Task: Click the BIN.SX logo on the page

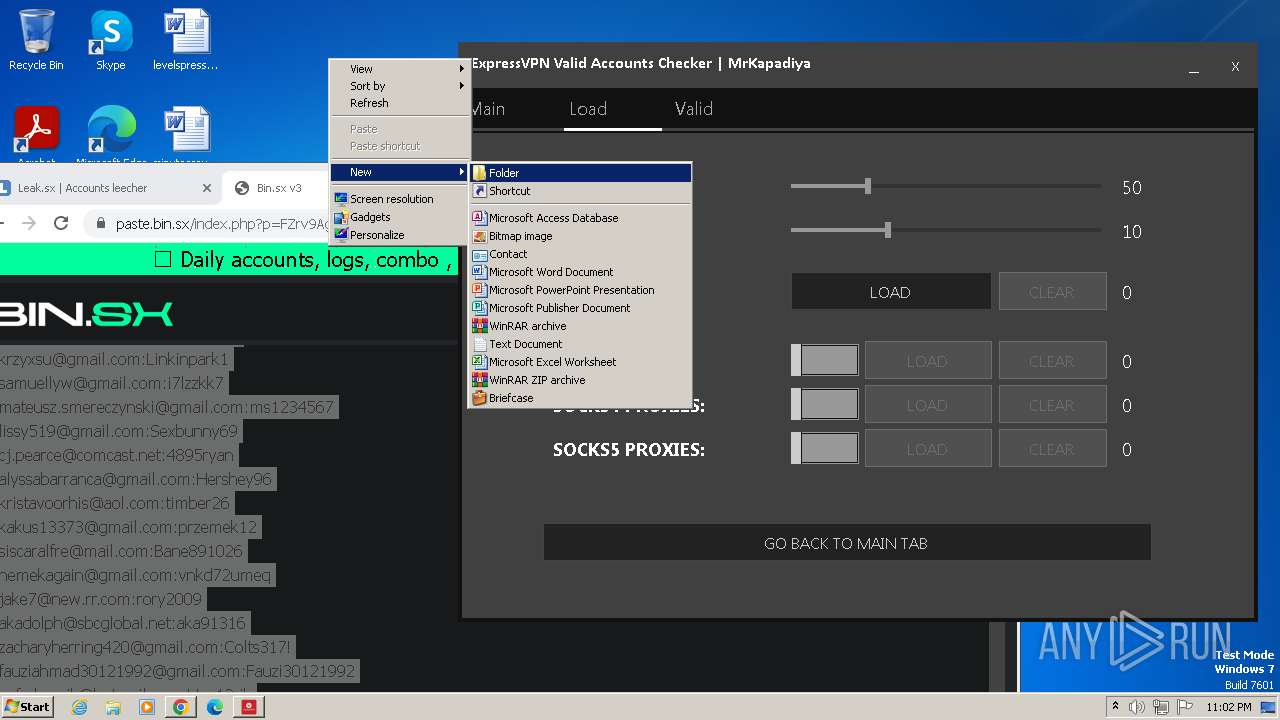Action: click(x=86, y=314)
